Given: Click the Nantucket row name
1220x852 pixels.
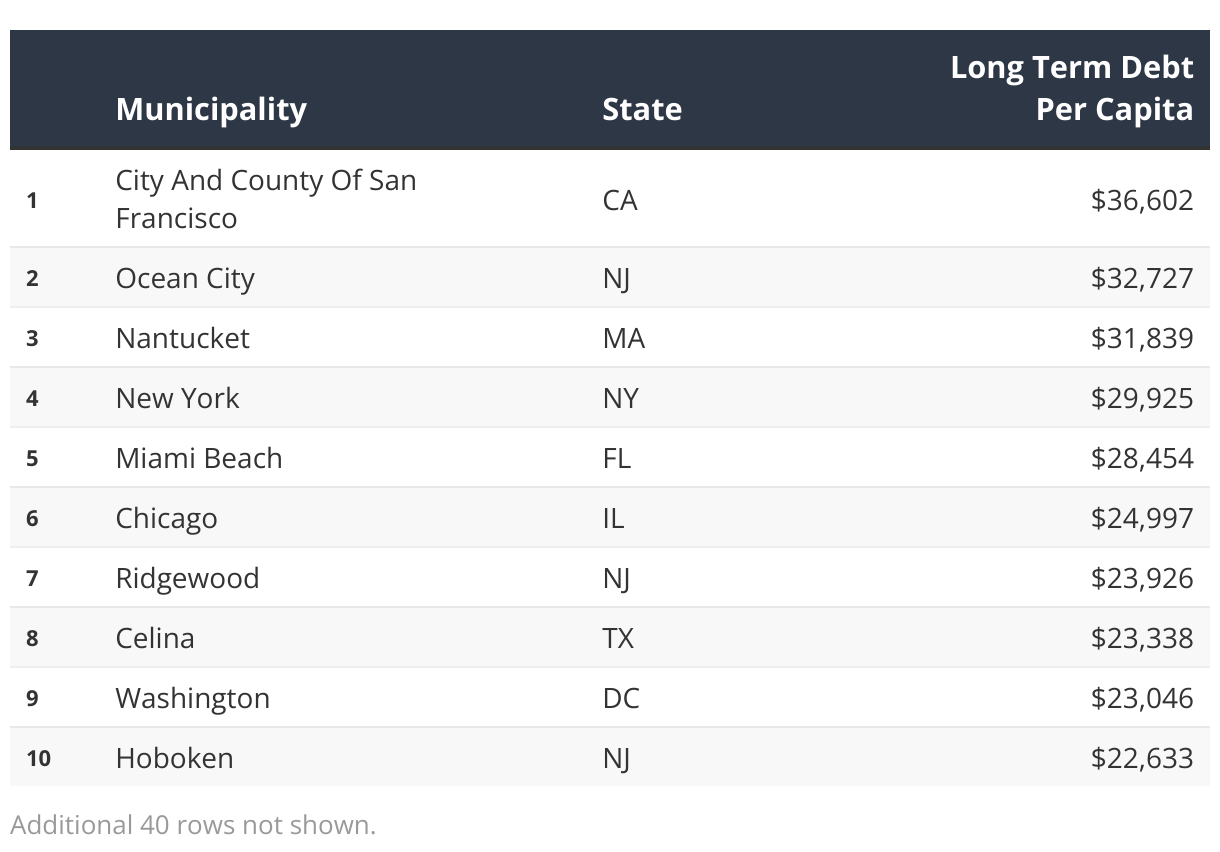Looking at the screenshot, I should coord(182,338).
